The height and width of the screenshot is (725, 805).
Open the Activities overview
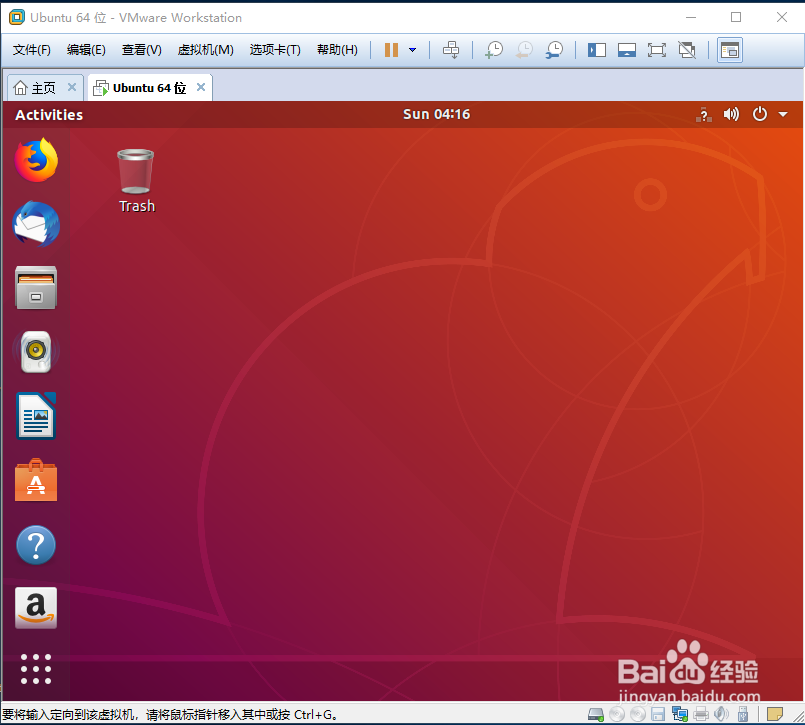click(x=49, y=115)
